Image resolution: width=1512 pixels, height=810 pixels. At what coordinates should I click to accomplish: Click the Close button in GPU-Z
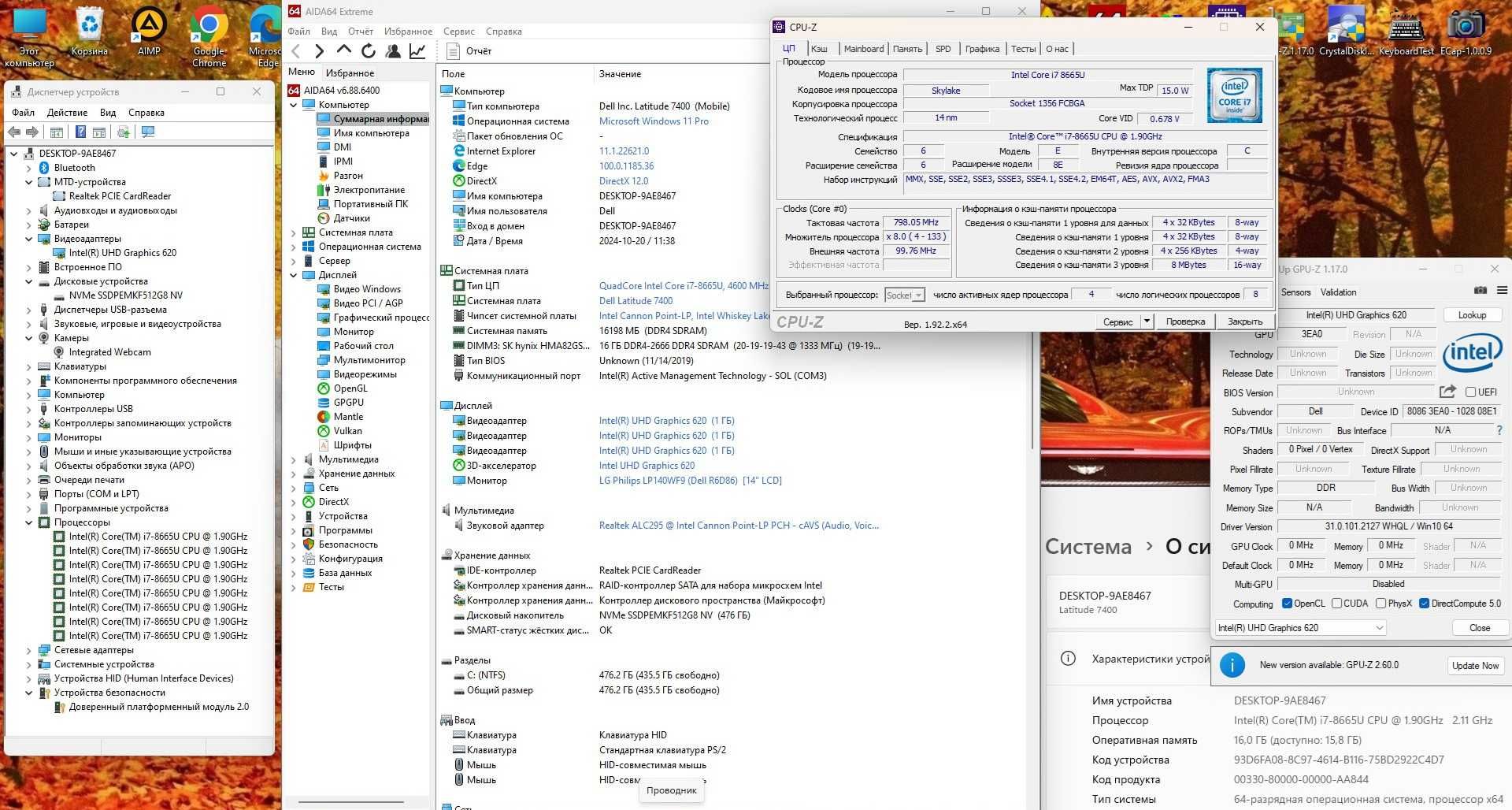(1480, 628)
